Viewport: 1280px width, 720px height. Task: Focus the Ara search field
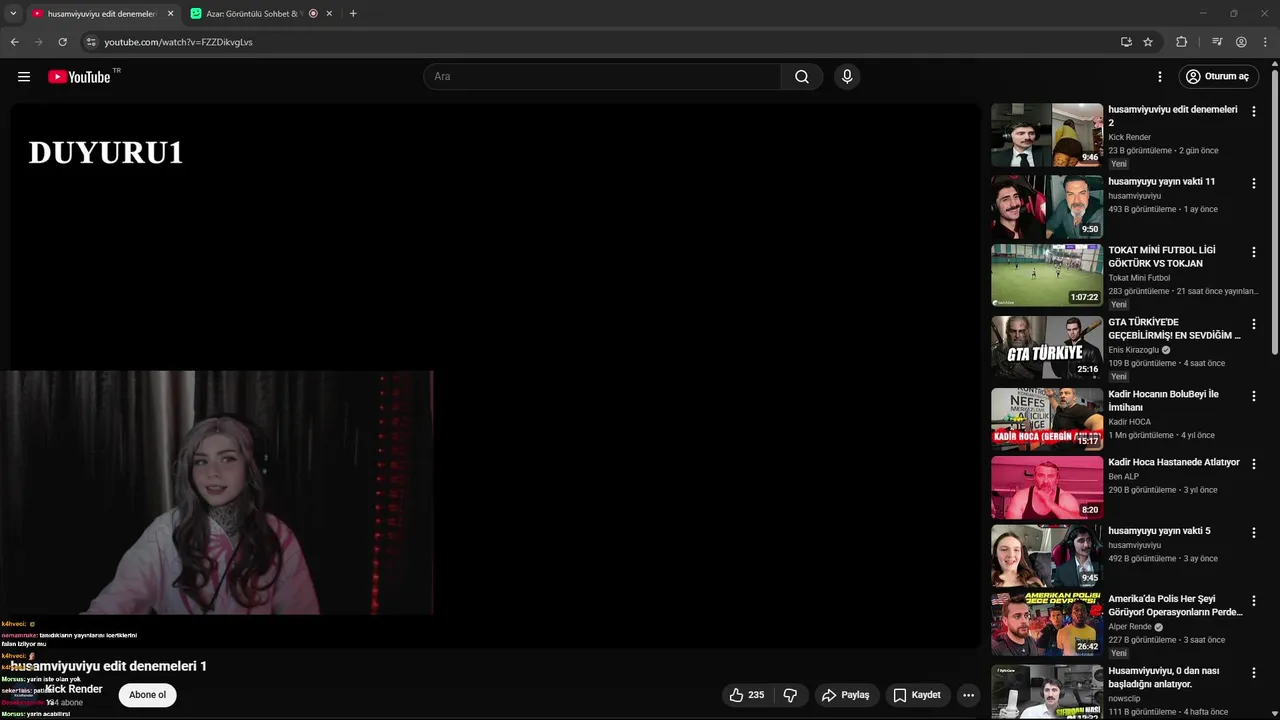603,77
